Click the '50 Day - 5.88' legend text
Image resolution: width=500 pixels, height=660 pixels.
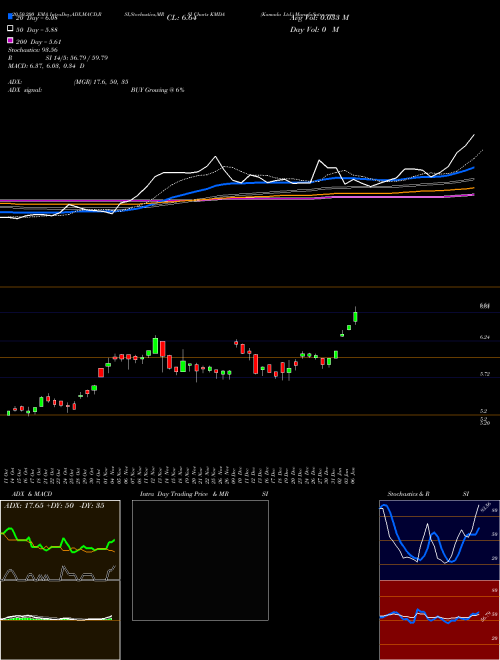coord(37,30)
